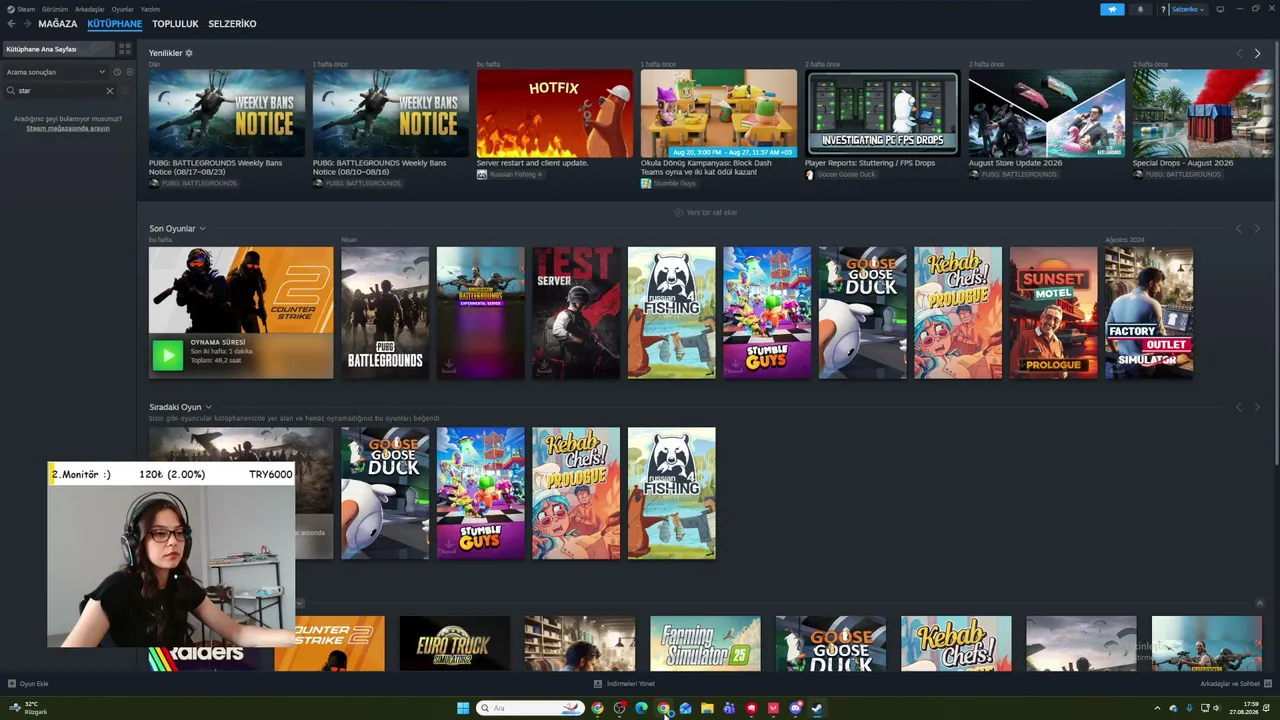Image resolution: width=1280 pixels, height=720 pixels.
Task: Select the Sunset Motel Prologue cover
Action: tap(1054, 313)
